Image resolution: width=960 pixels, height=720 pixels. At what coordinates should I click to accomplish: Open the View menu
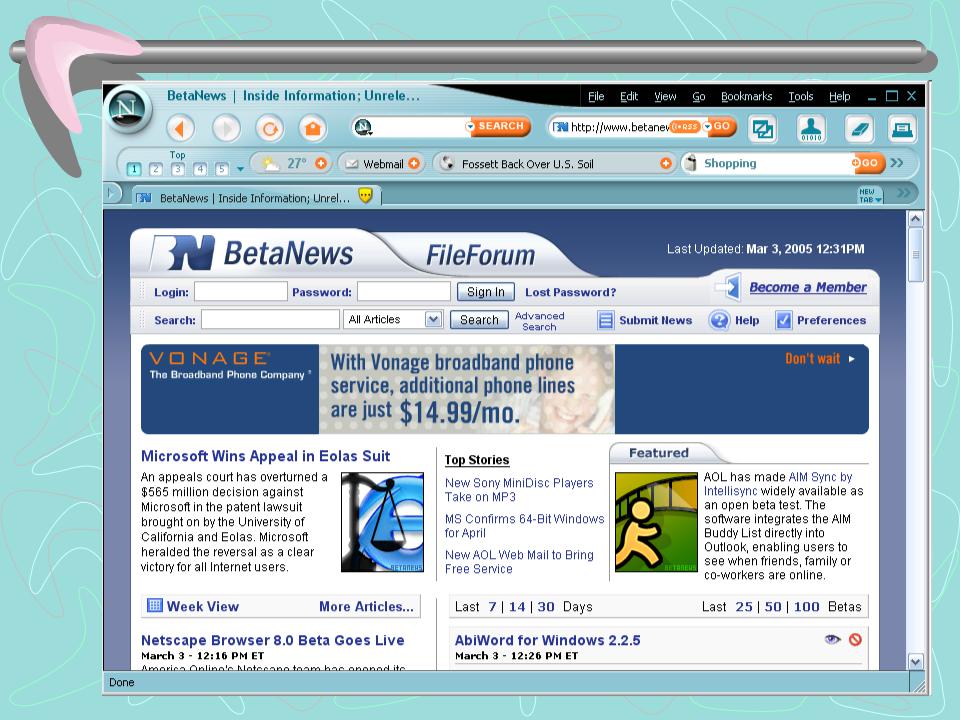(665, 97)
